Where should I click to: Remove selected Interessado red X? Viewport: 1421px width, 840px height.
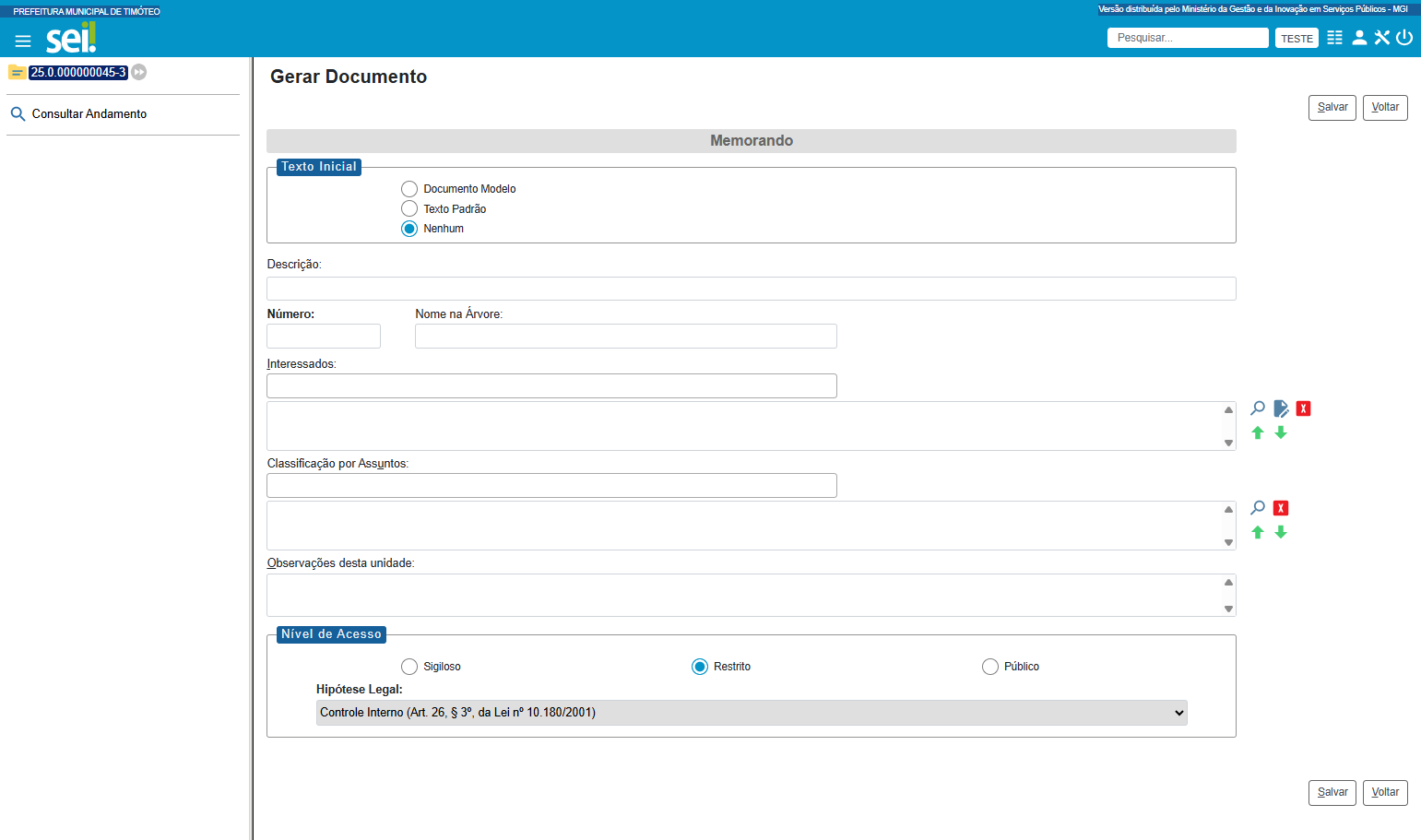[x=1303, y=408]
